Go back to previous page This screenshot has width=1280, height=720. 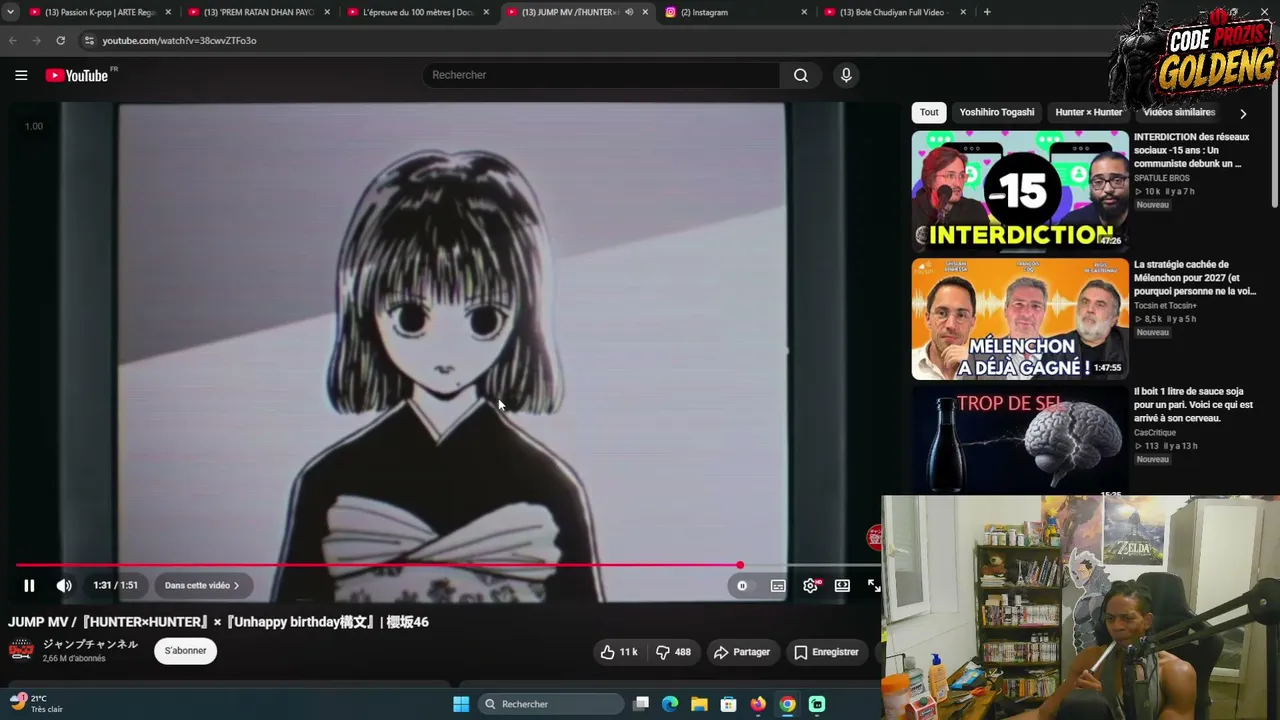(x=13, y=40)
